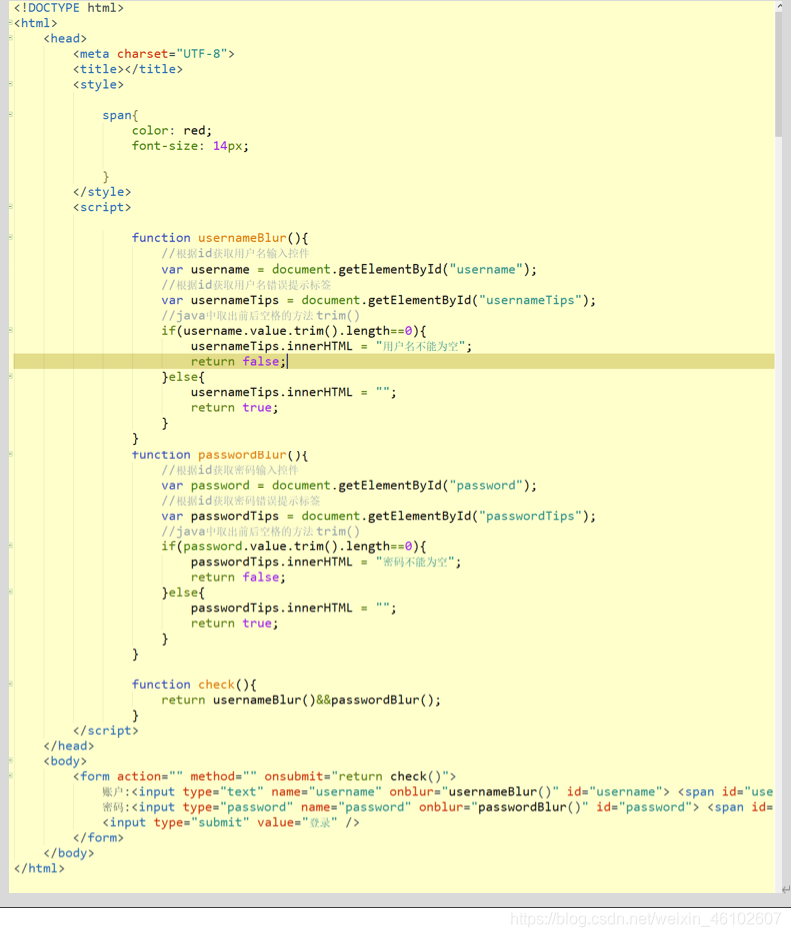Click 'usernameTips.innerHTML = "";' line
The image size is (791, 937).
coord(293,392)
